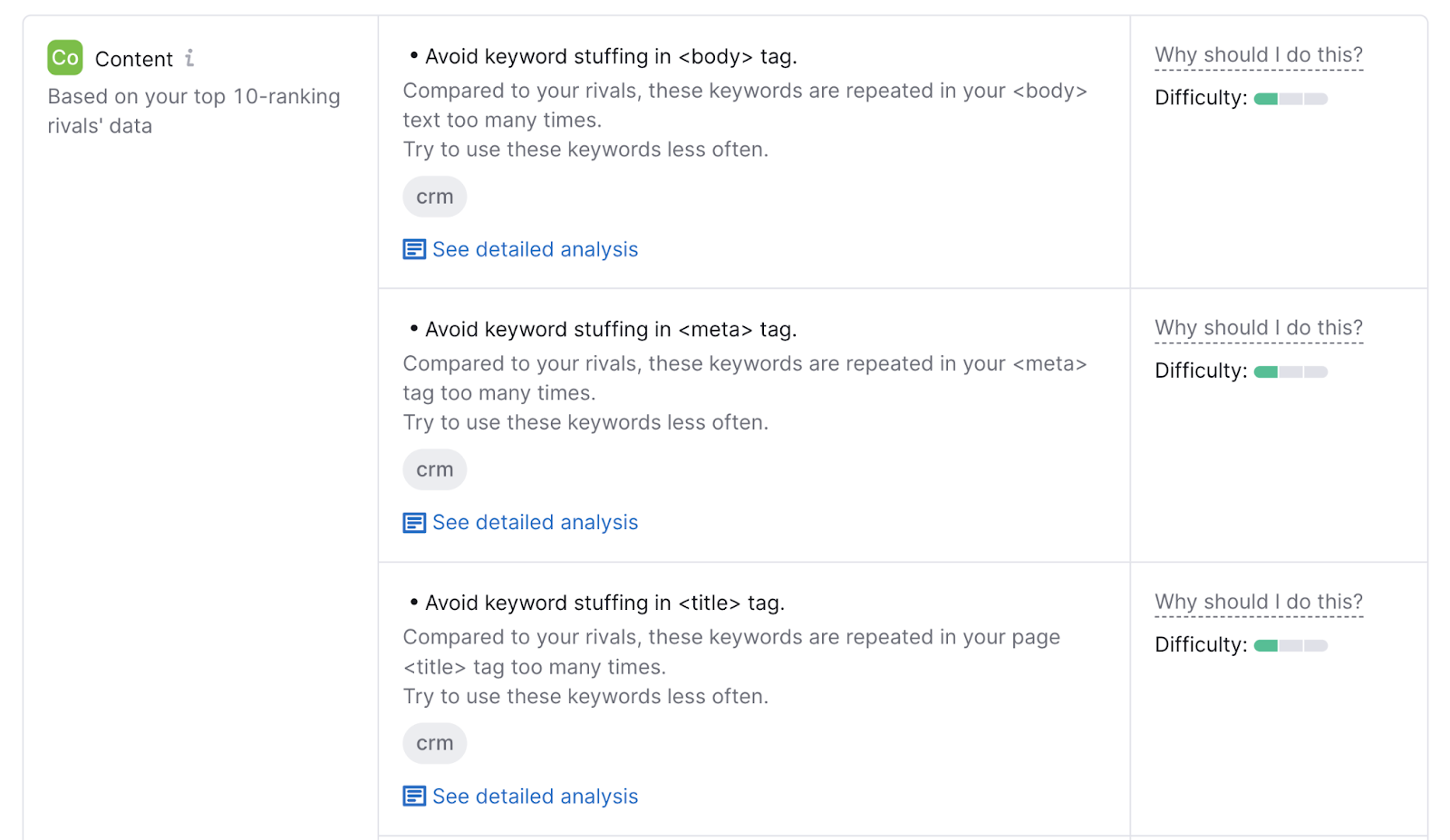Click the bullet point beside title tag heading
Screen dimensions: 1450x840
coord(412,601)
